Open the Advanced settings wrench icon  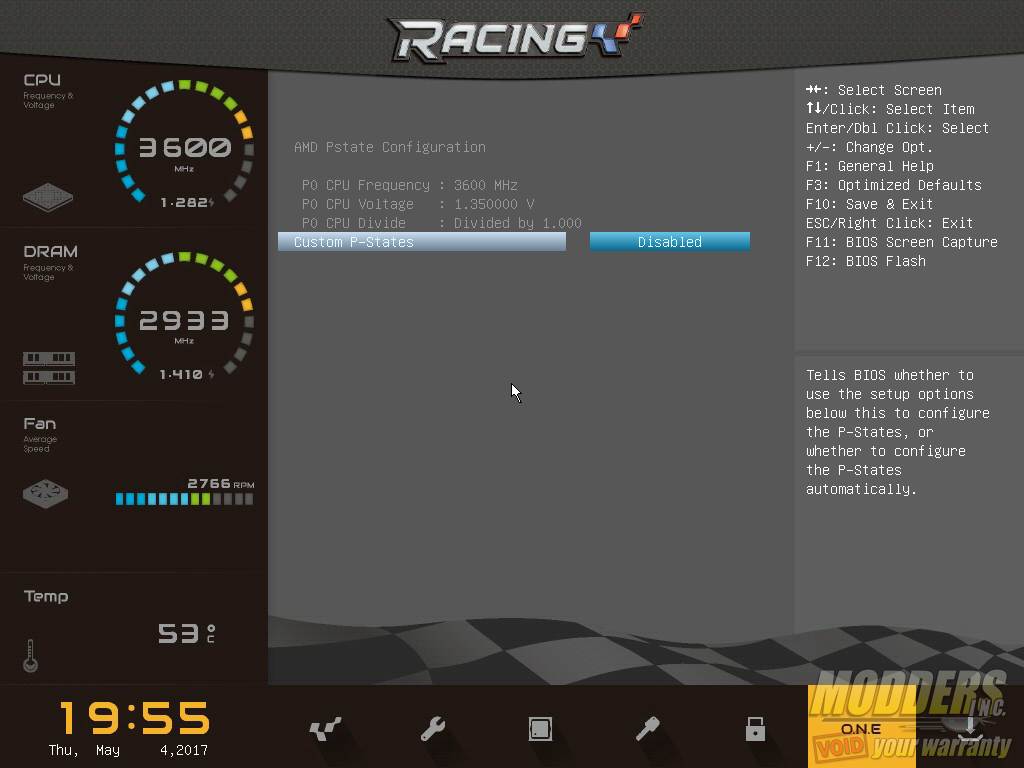click(432, 728)
